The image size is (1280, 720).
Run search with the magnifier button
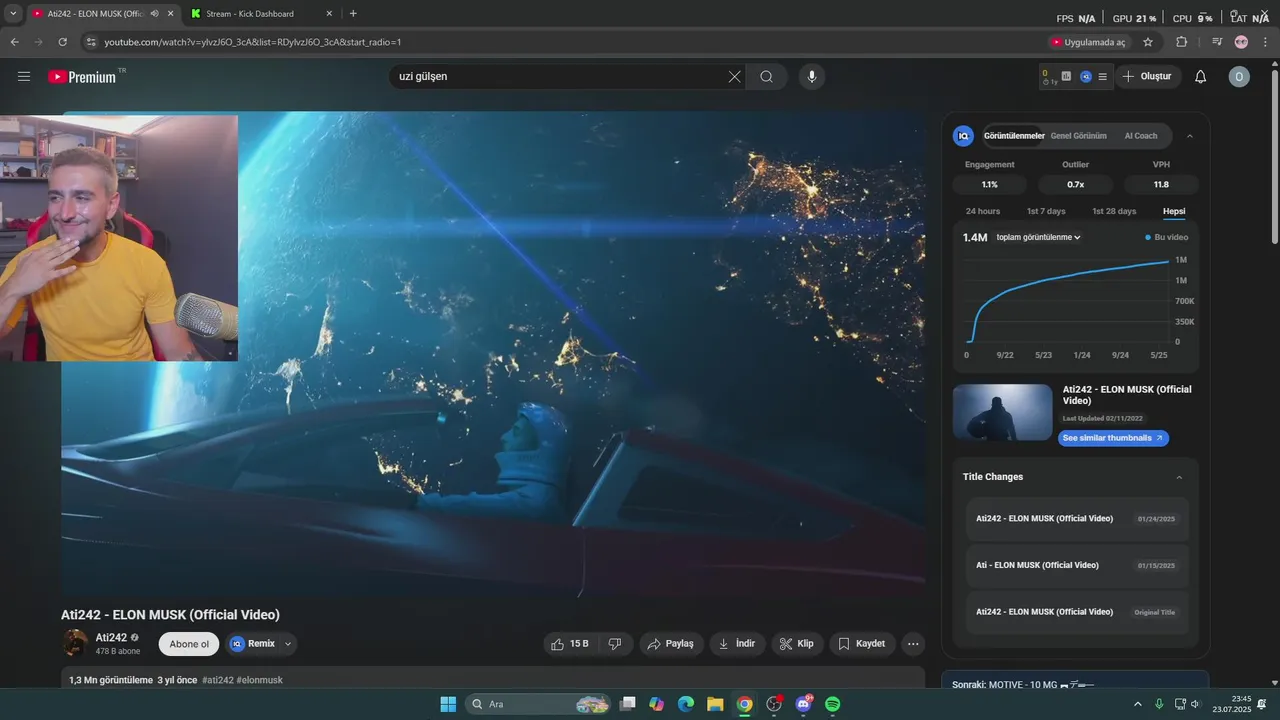pos(767,76)
